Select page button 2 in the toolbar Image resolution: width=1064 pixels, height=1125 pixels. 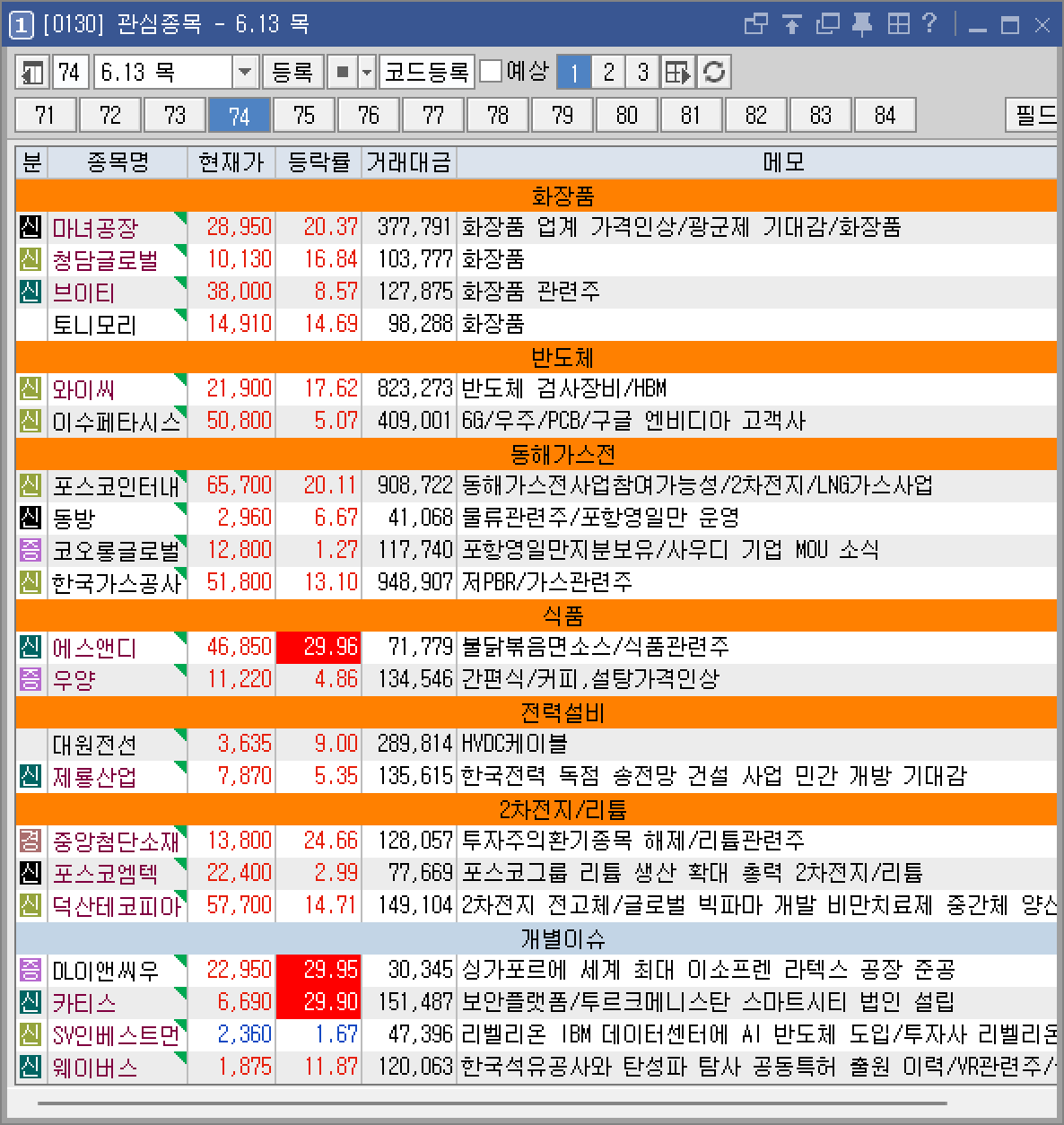click(x=609, y=72)
